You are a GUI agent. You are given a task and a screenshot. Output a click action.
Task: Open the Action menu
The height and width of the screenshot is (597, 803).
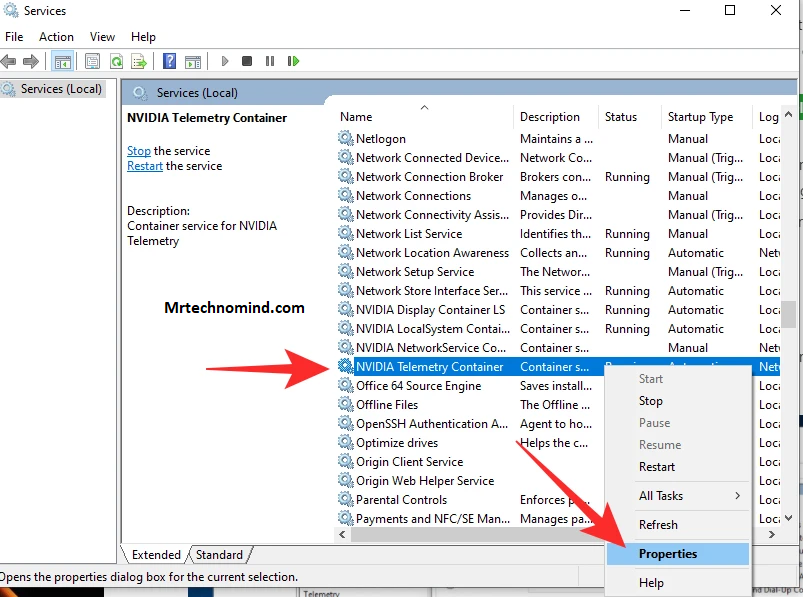[x=56, y=36]
